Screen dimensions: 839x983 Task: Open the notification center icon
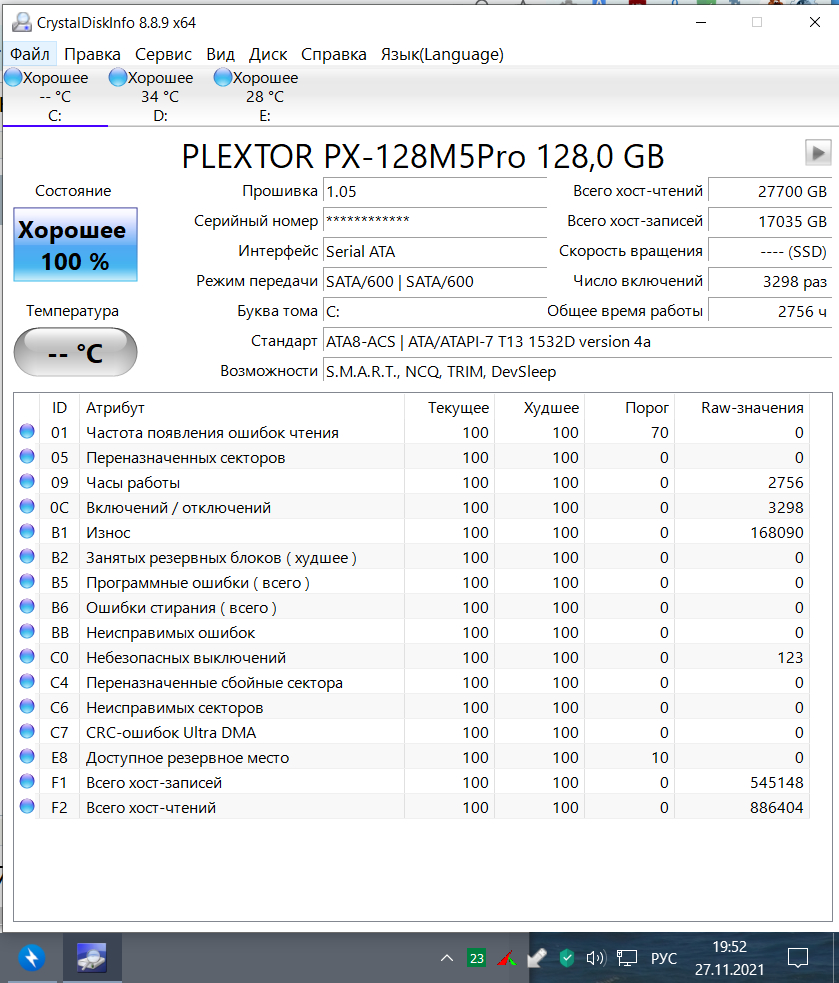coord(798,958)
